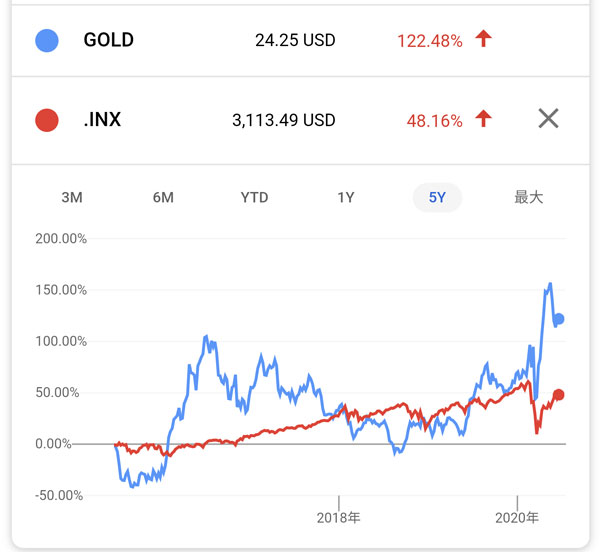Open the .INX ticker name

(x=103, y=121)
